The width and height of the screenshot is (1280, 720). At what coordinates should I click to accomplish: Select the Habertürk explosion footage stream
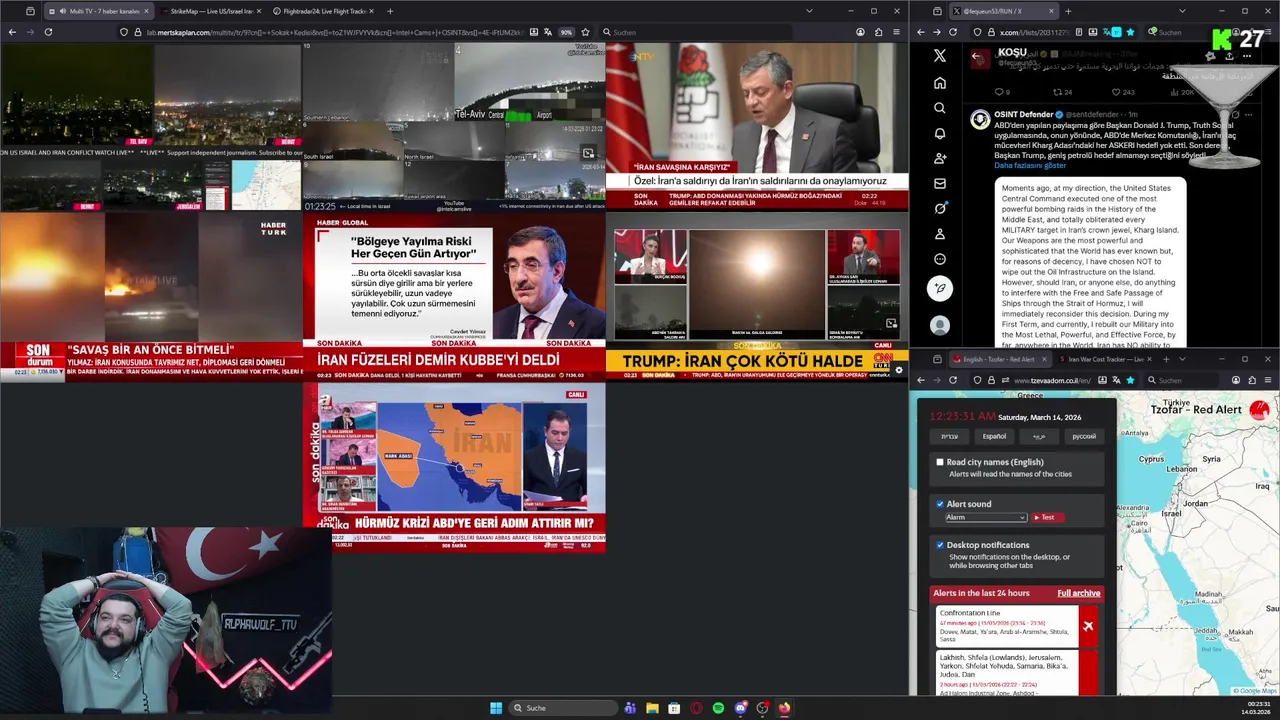151,295
